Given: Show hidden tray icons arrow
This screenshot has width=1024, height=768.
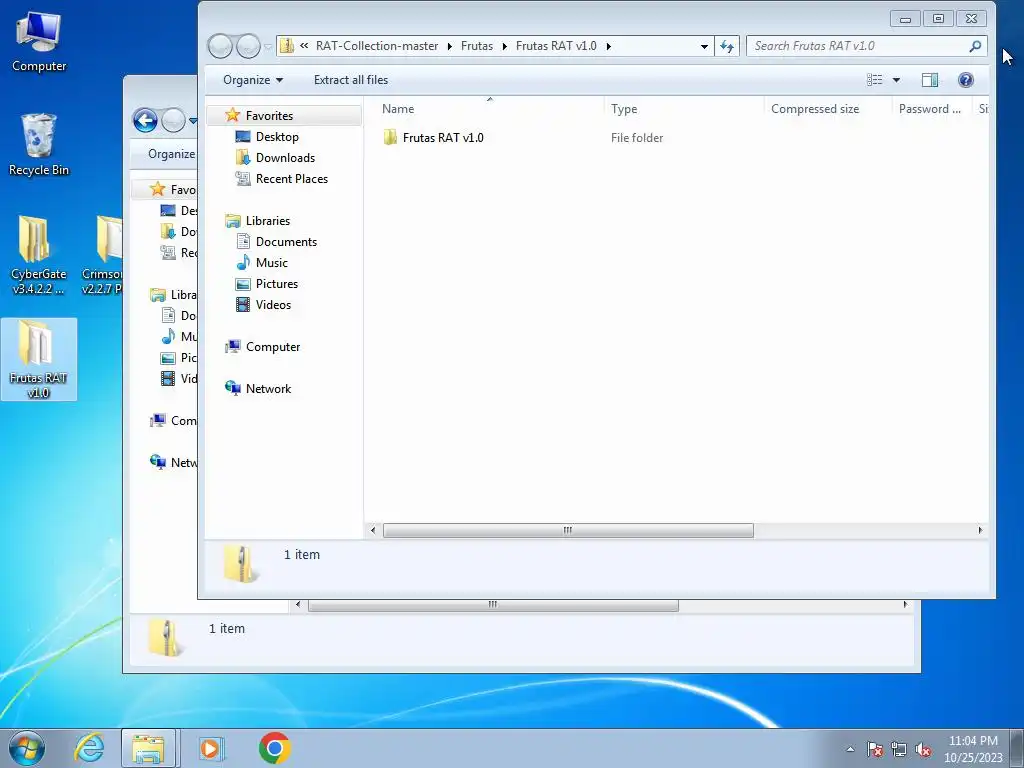Looking at the screenshot, I should (x=850, y=749).
